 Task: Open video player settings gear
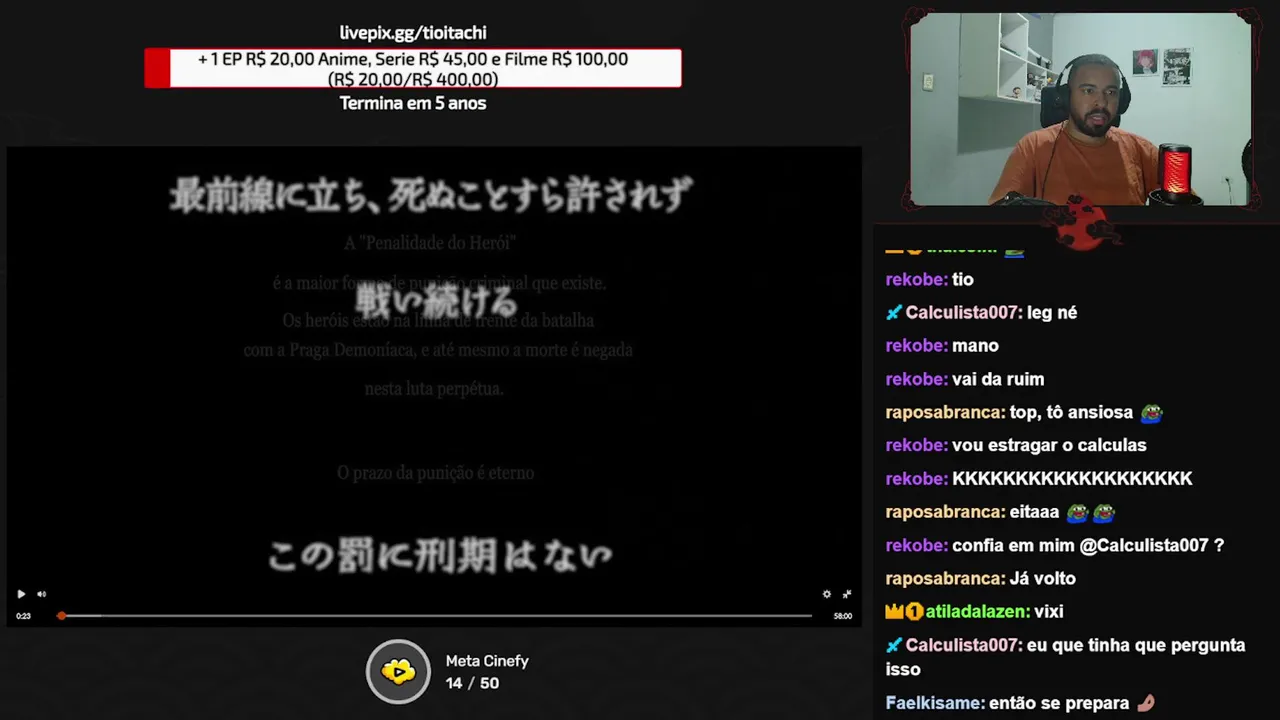(826, 594)
